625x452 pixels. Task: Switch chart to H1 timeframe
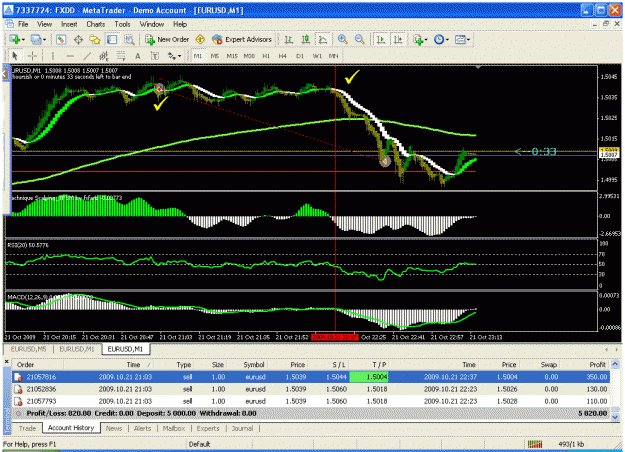point(266,56)
